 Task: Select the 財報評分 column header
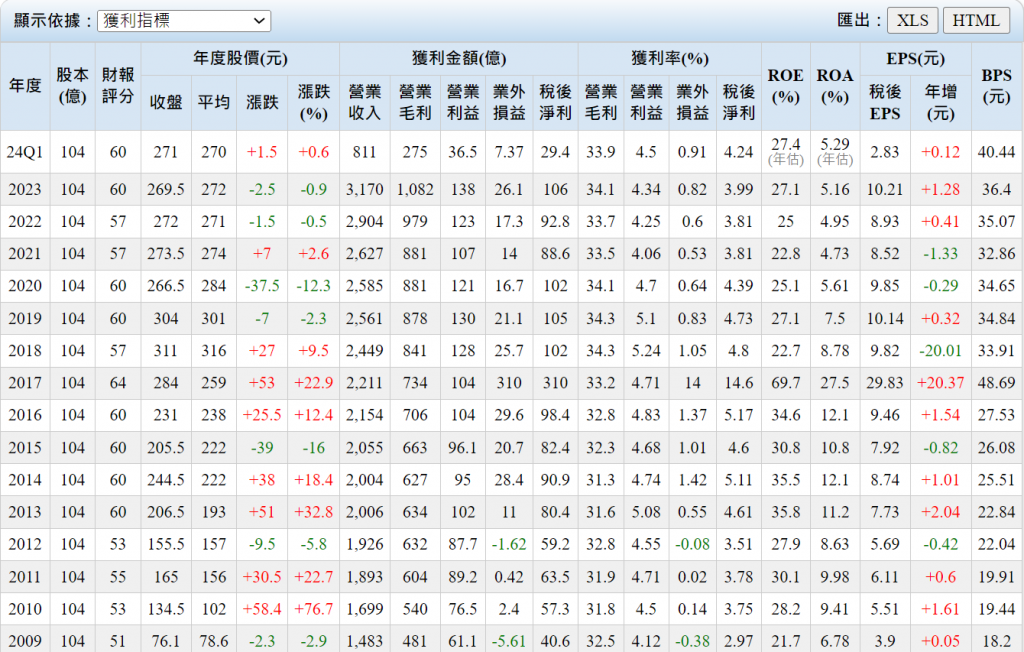point(119,86)
